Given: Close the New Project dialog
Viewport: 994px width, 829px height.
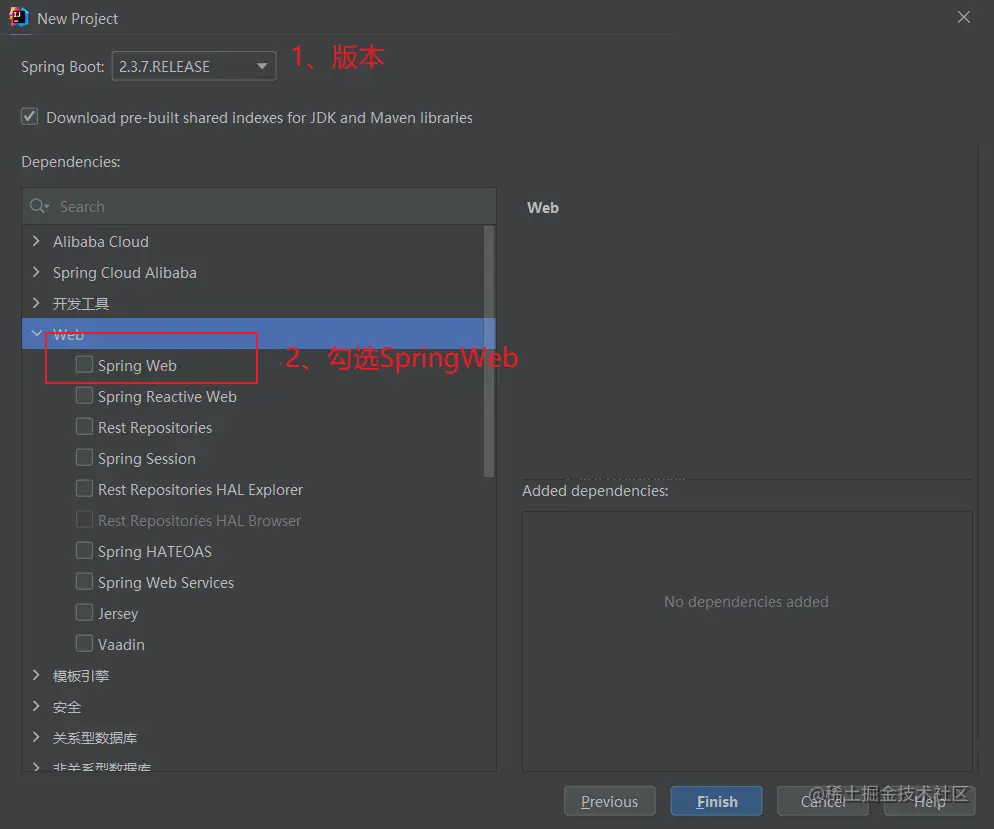Looking at the screenshot, I should 964,17.
